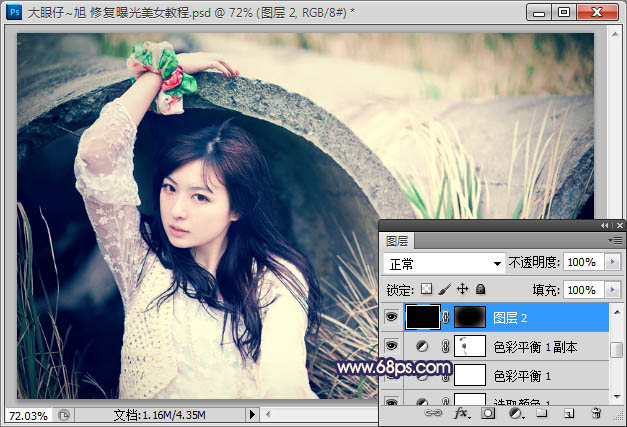Select the 图层 tab
The image size is (627, 427).
coord(397,241)
